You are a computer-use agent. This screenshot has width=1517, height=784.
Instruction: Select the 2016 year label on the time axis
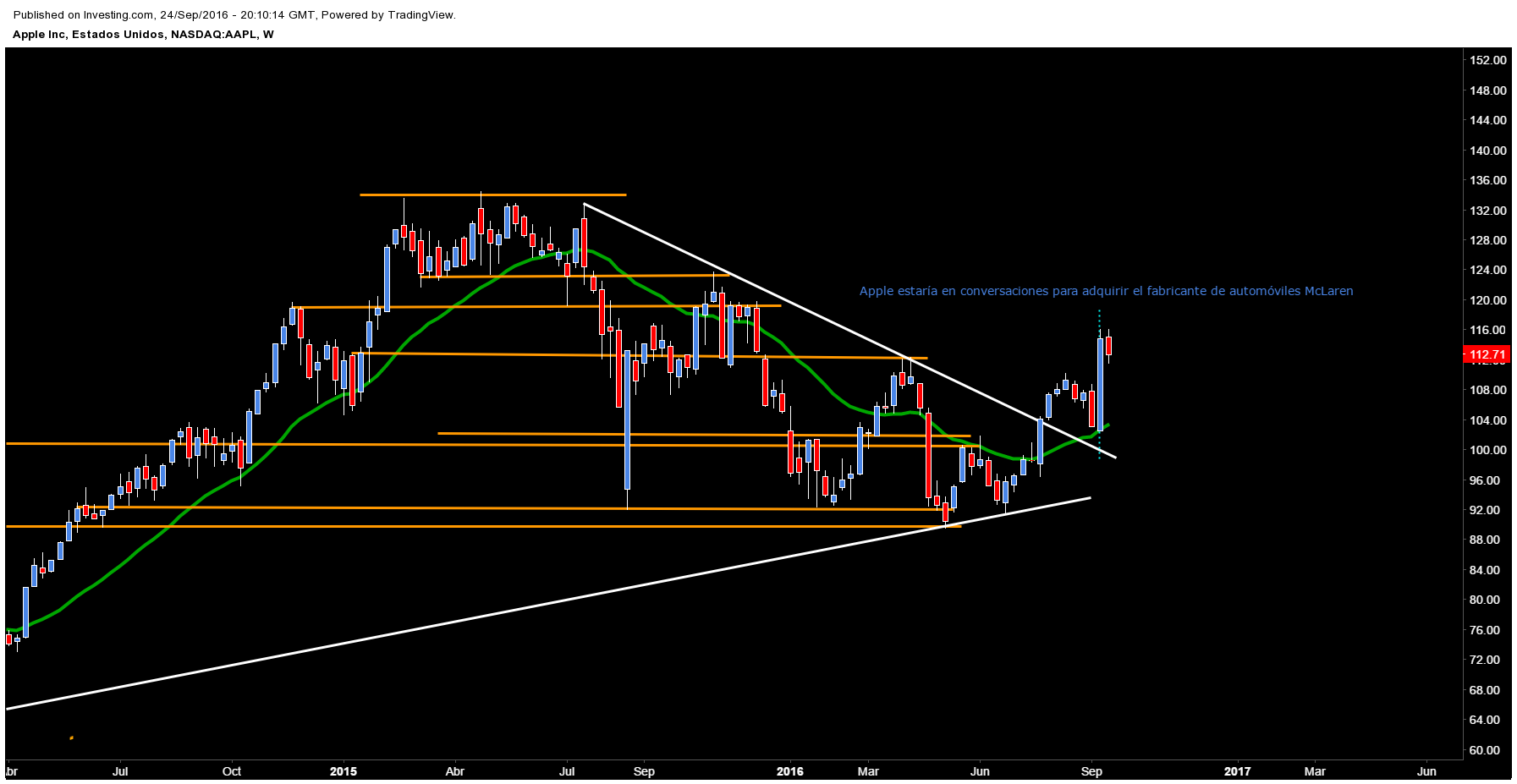click(790, 771)
